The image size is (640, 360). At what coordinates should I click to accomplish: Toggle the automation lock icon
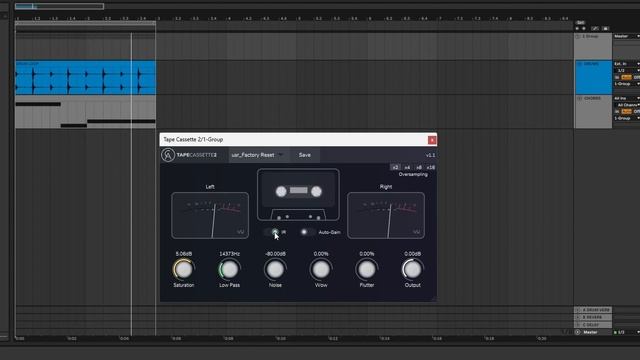[595, 29]
